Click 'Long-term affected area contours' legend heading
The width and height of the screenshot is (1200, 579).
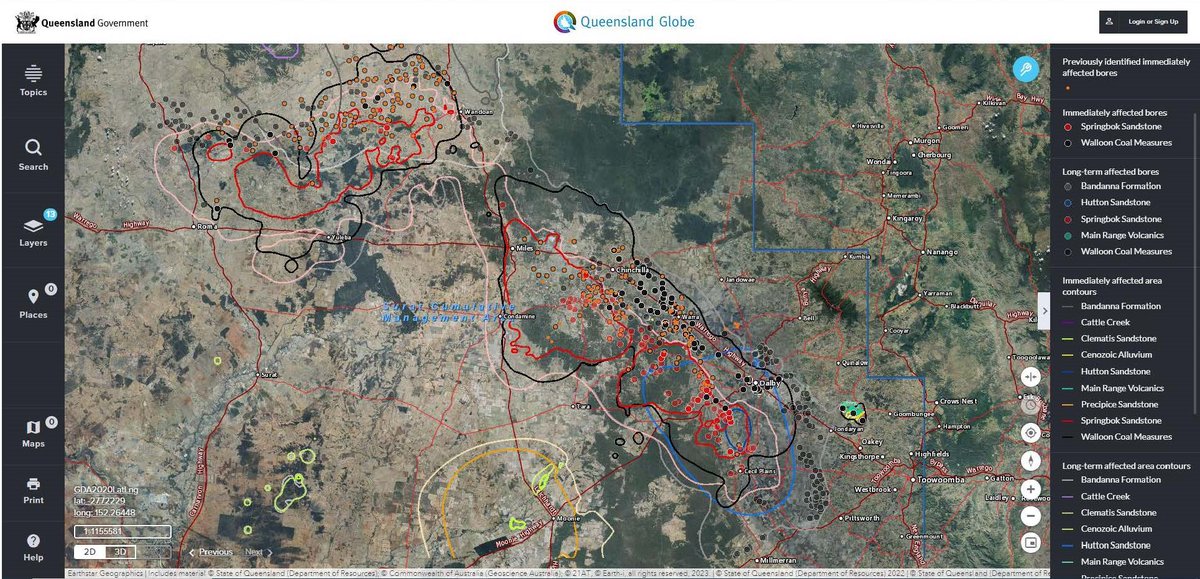(1126, 466)
